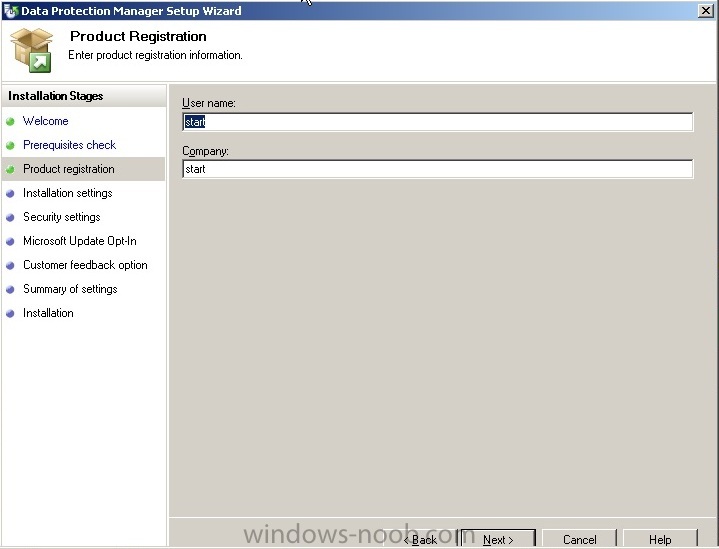Click the blue bullet beside Summary of settings
The image size is (719, 549).
(x=10, y=289)
